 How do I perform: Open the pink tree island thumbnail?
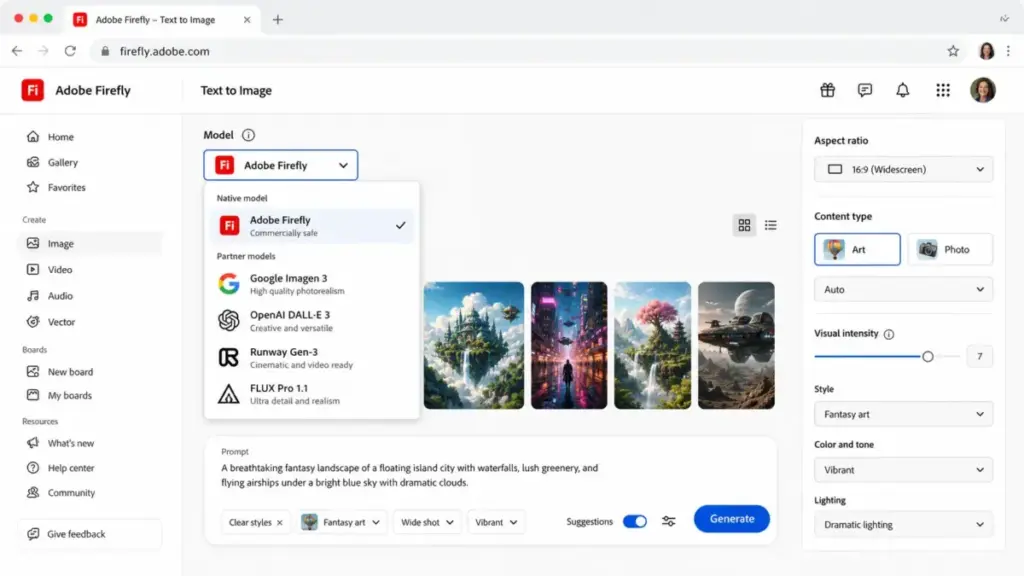tap(652, 345)
